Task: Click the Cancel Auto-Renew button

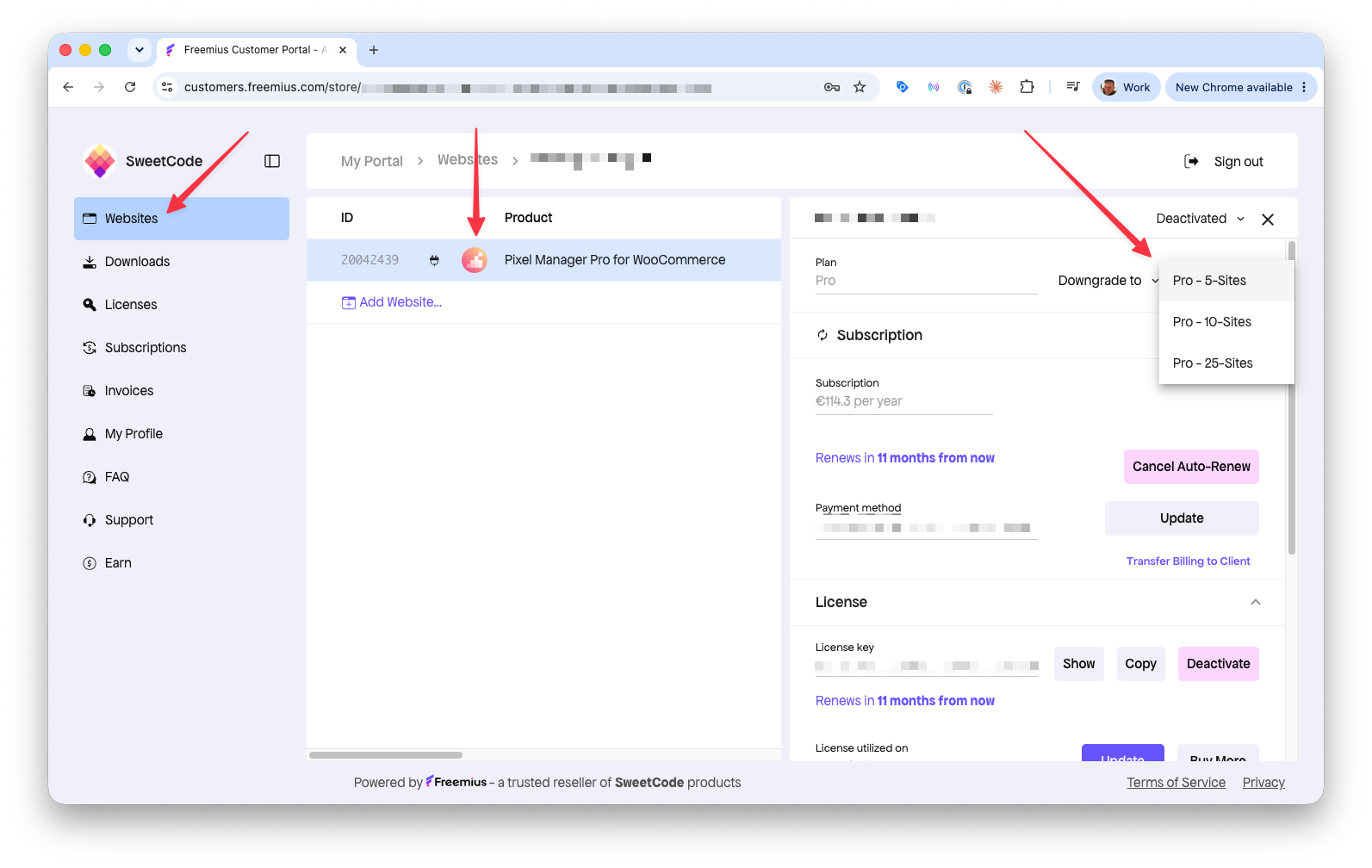Action: pos(1191,467)
